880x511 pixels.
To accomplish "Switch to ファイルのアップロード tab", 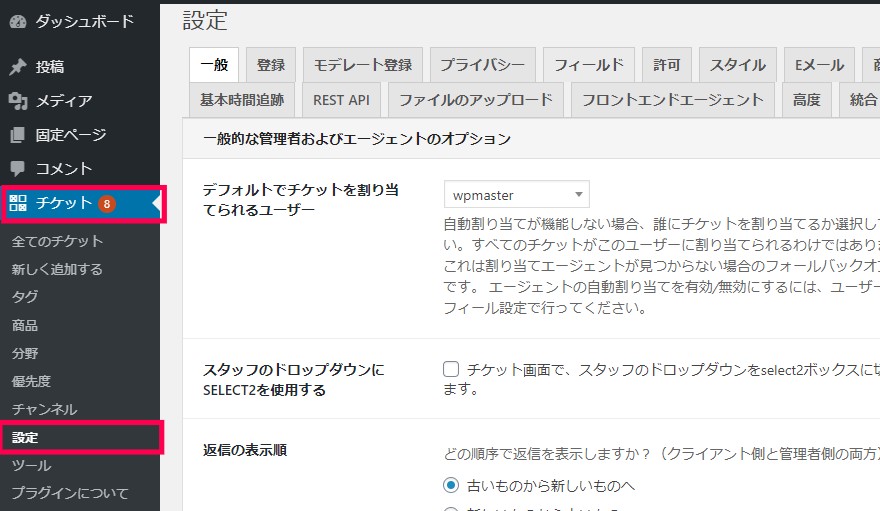I will click(x=476, y=100).
